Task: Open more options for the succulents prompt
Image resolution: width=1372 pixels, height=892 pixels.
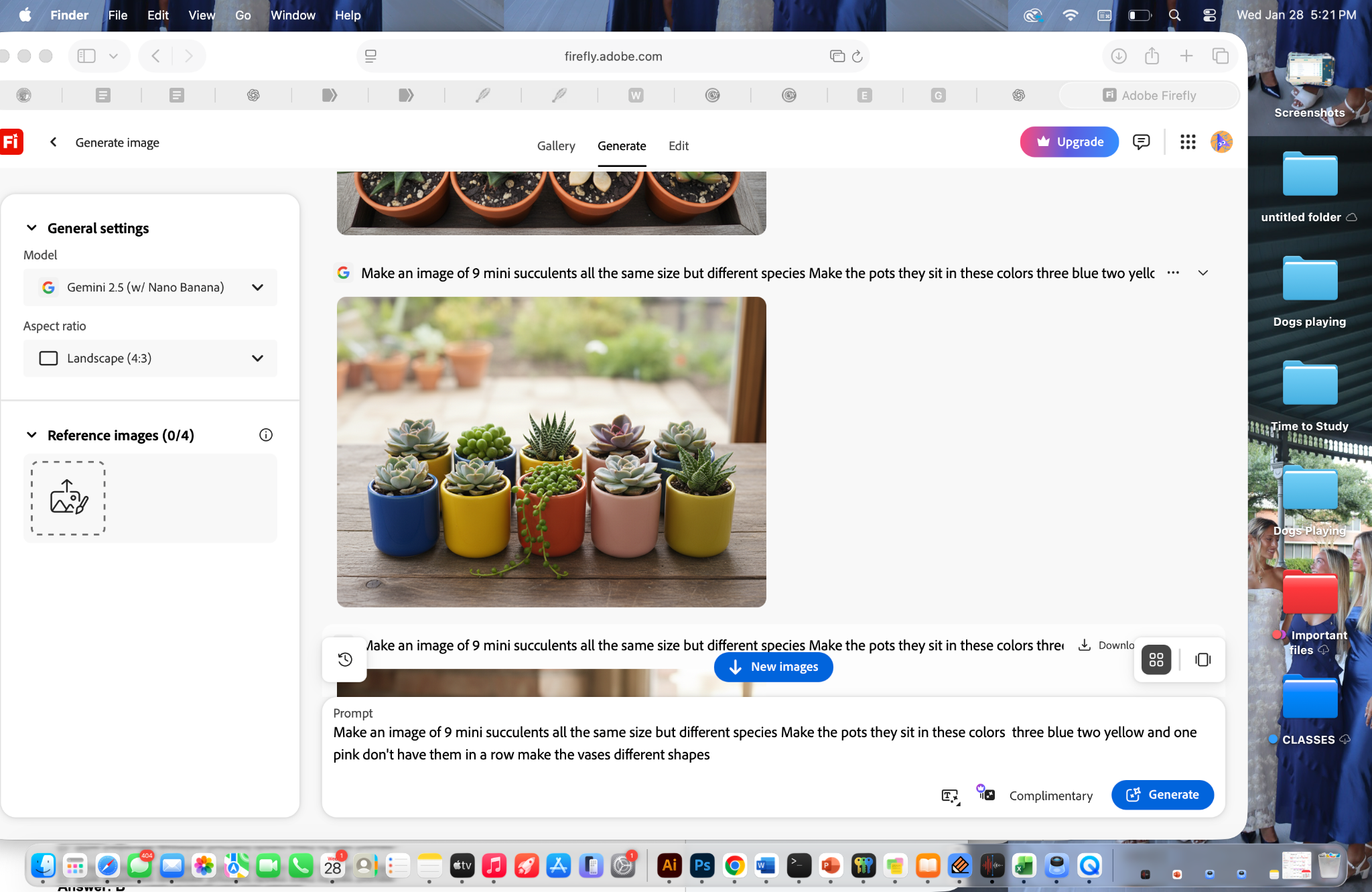Action: [x=1173, y=273]
